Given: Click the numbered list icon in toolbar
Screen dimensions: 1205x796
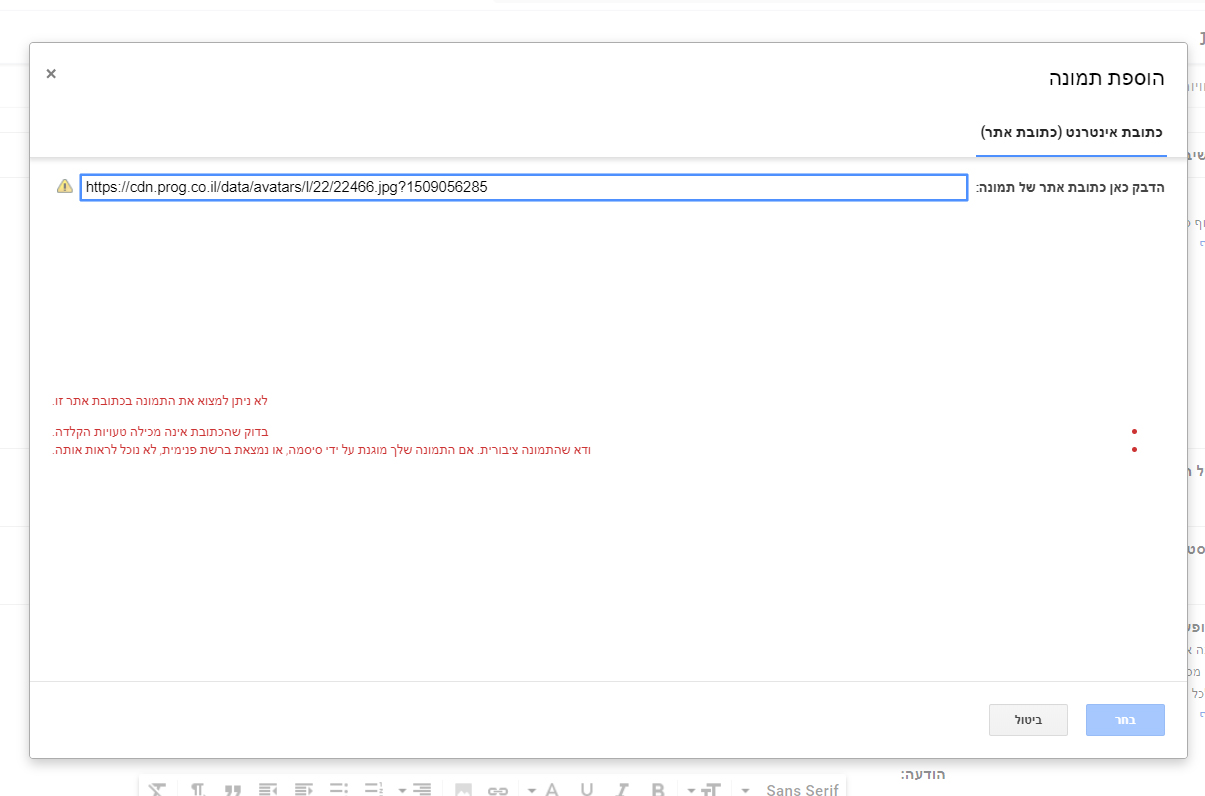Looking at the screenshot, I should click(372, 790).
